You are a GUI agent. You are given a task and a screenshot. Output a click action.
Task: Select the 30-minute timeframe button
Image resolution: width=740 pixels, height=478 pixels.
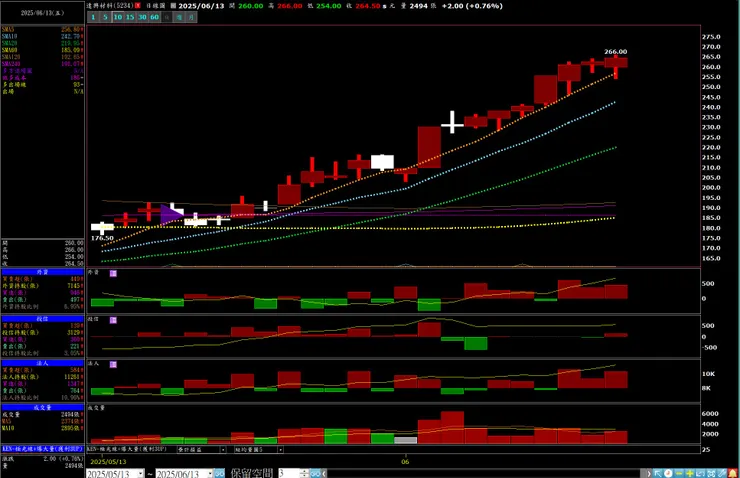142,17
